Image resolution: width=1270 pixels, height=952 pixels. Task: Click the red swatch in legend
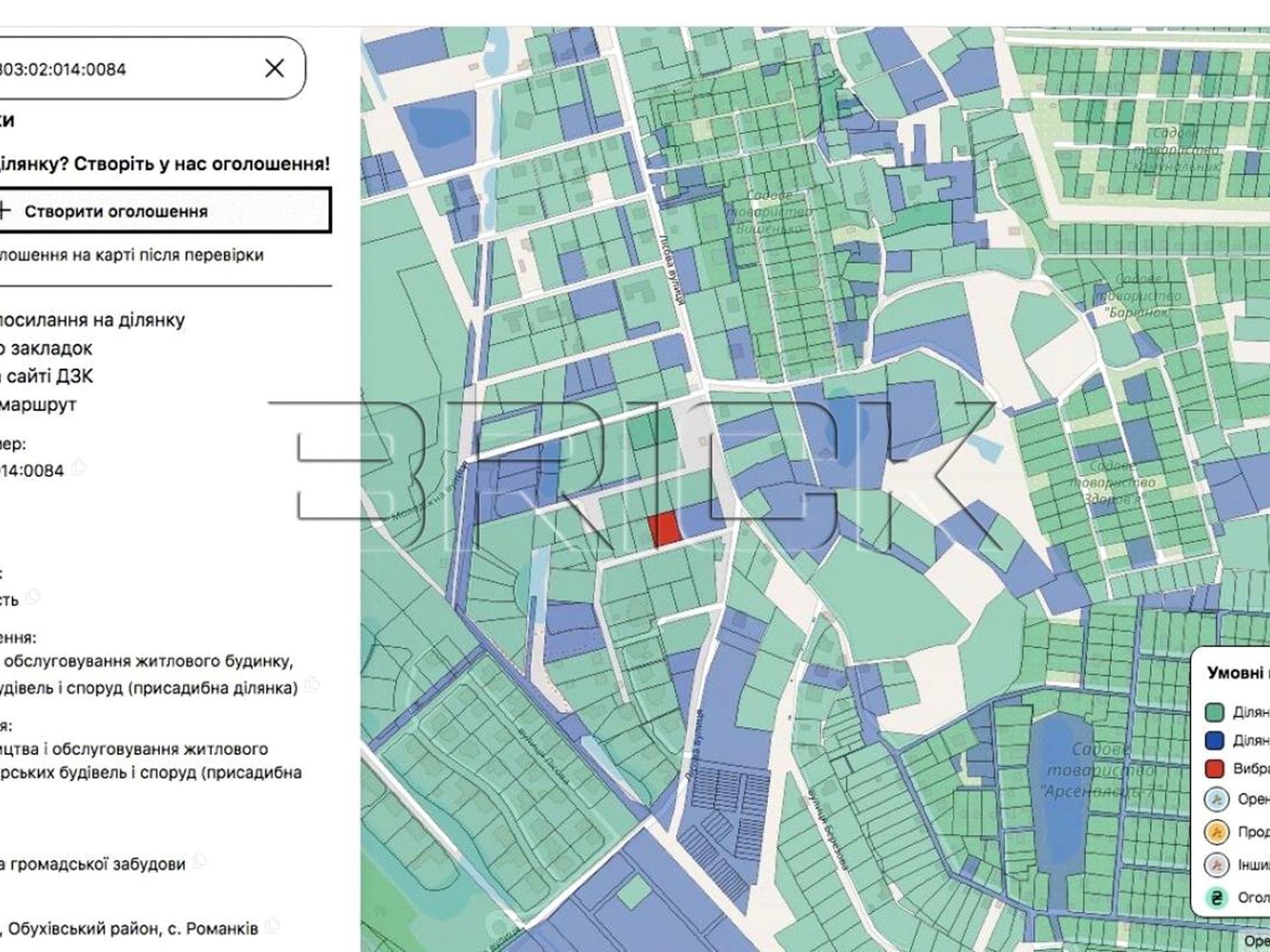(x=1214, y=770)
